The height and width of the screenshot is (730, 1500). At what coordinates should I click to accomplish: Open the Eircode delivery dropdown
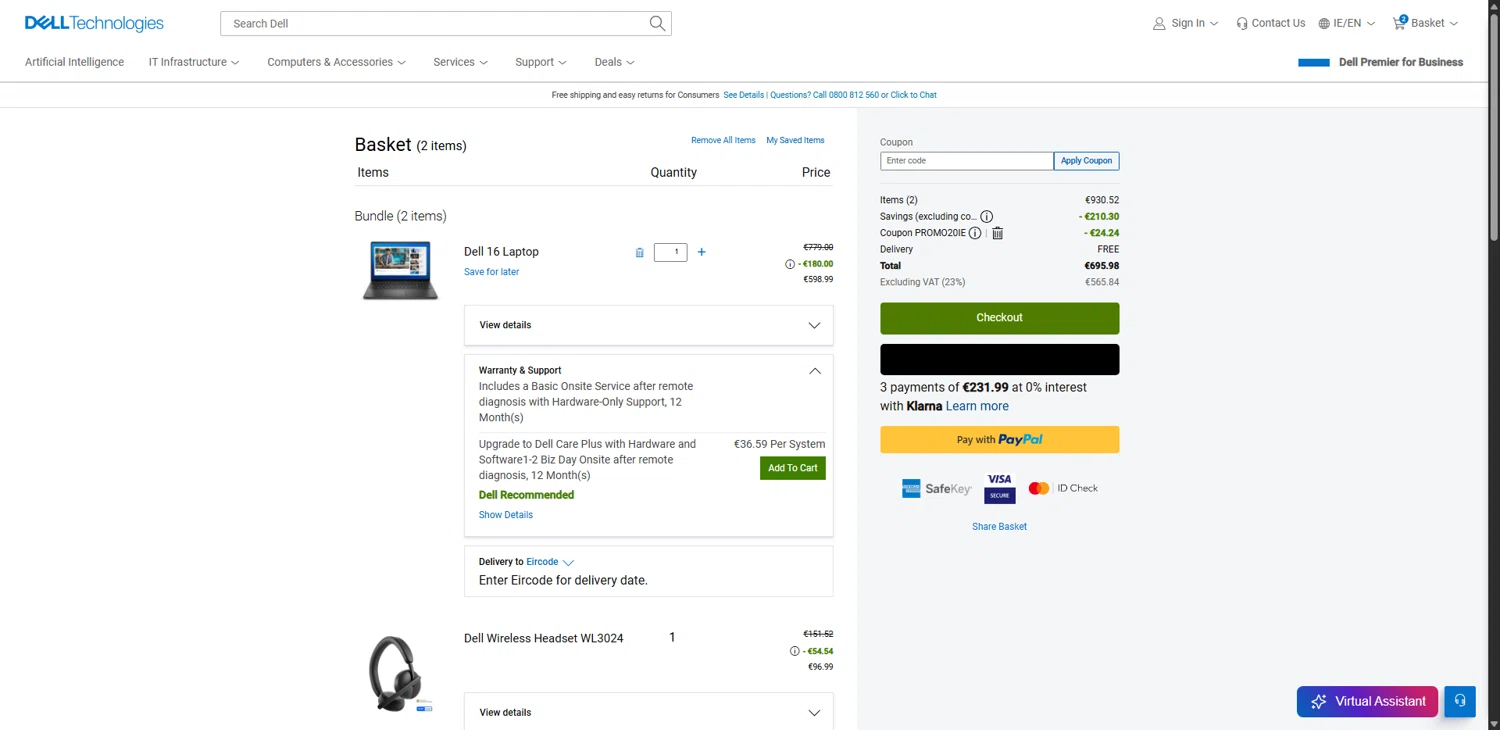coord(550,562)
